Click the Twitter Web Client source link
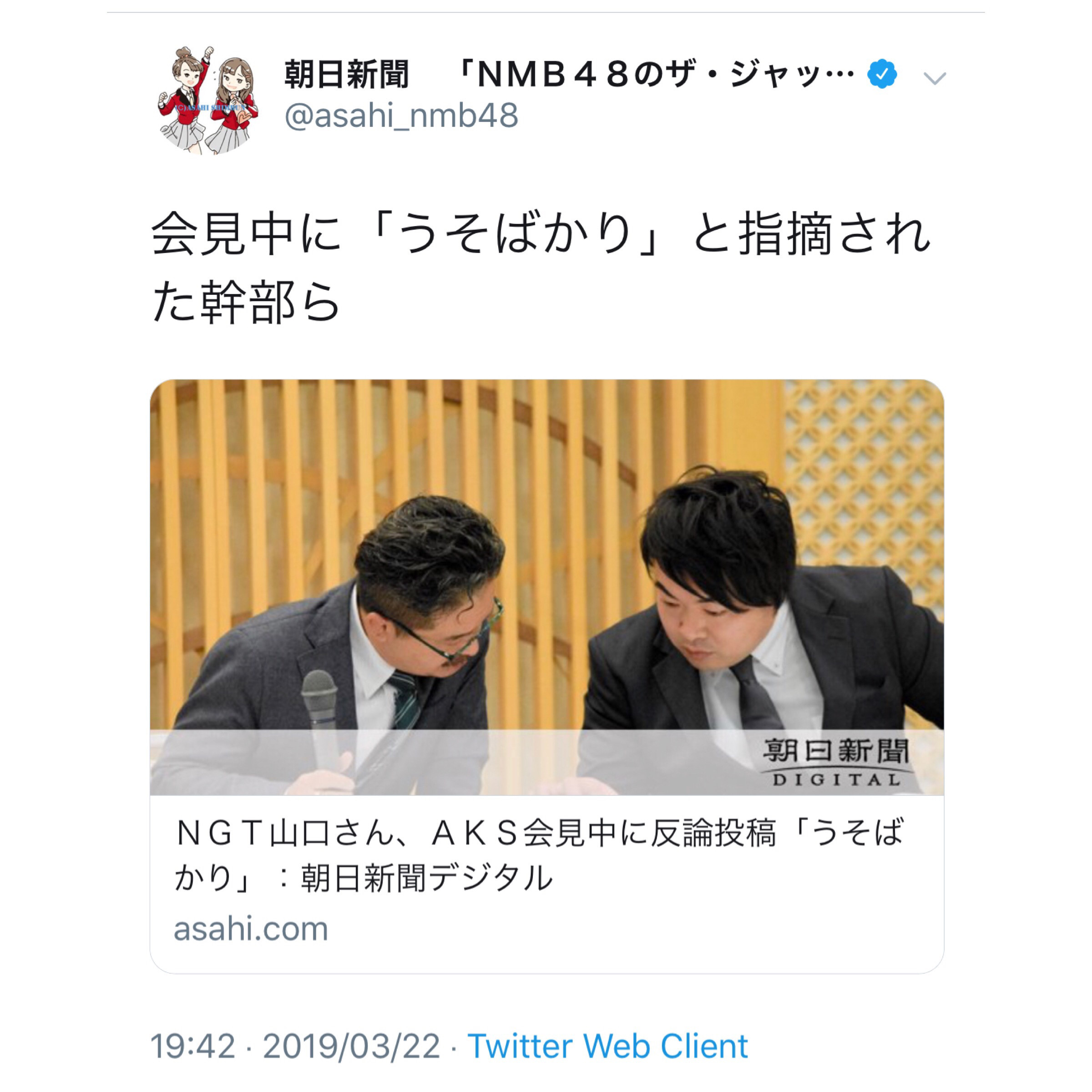 [607, 1046]
